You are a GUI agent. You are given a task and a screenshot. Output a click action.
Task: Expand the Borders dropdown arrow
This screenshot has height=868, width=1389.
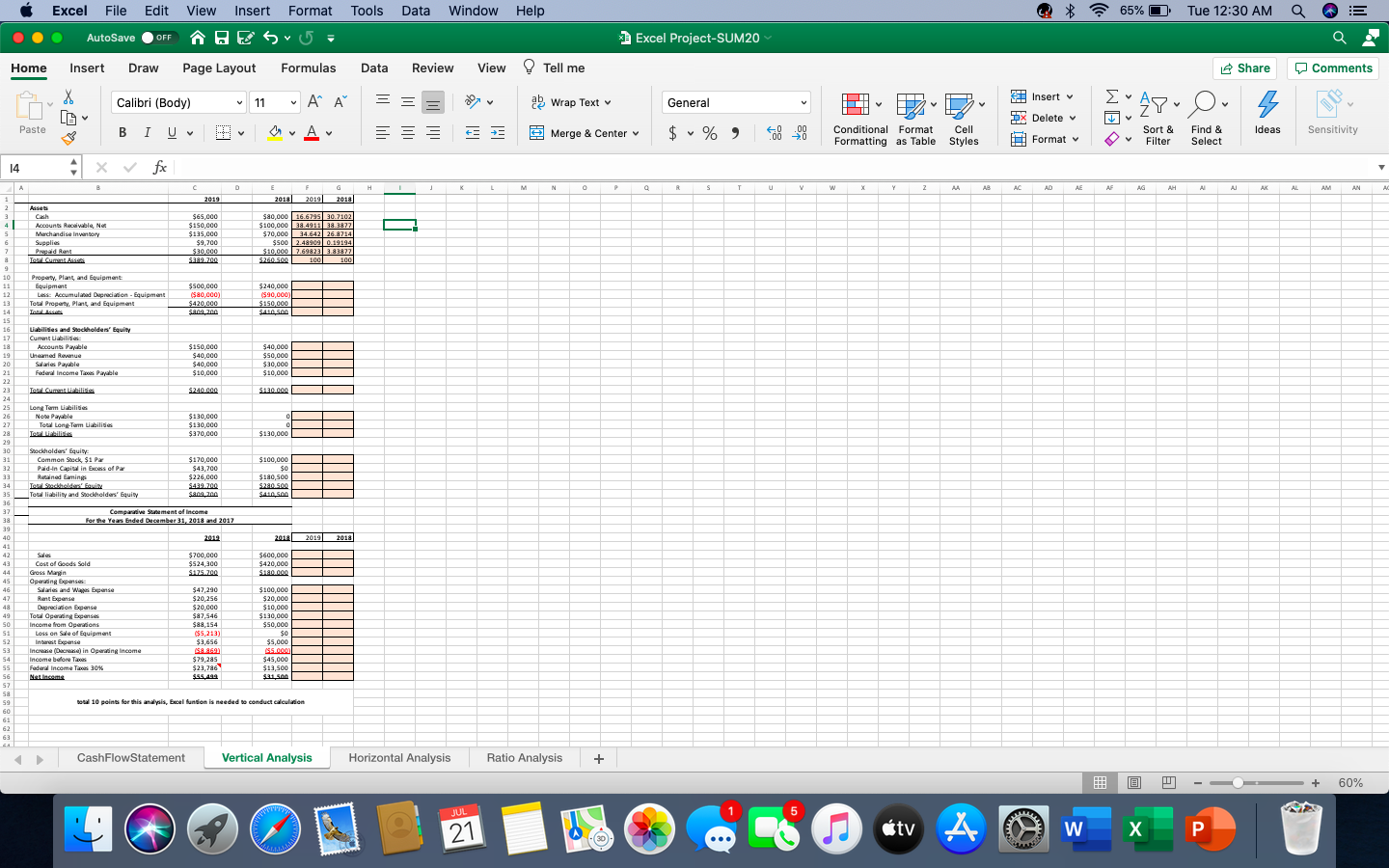point(241,133)
